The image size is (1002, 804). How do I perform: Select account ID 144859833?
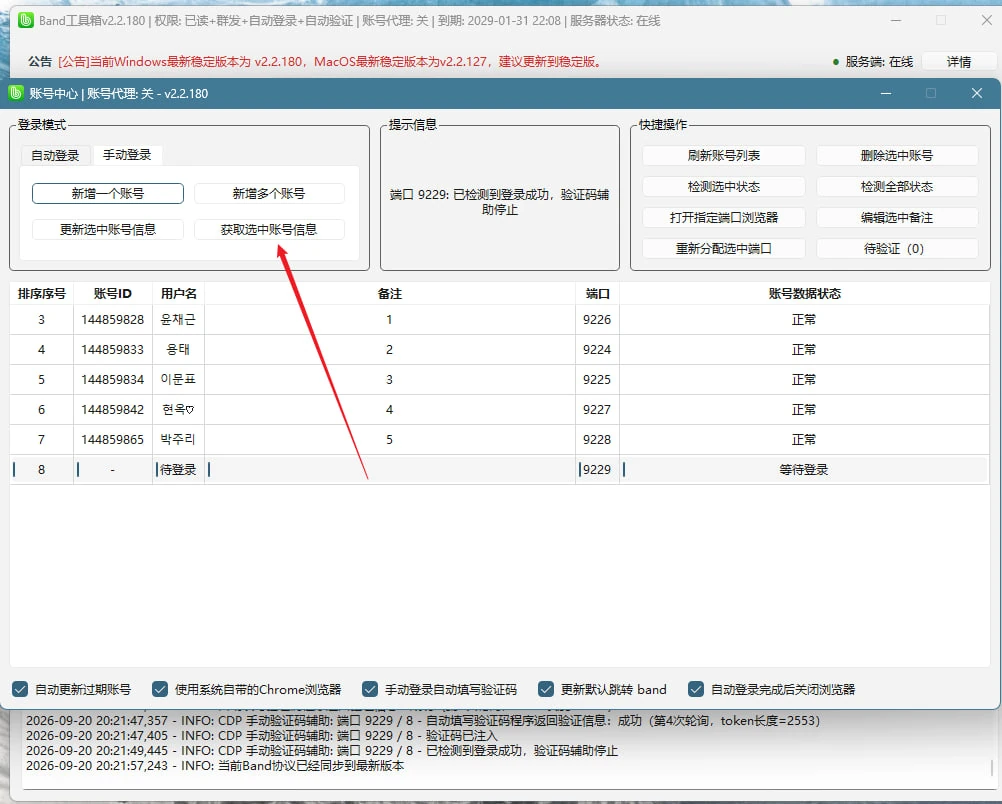point(112,350)
